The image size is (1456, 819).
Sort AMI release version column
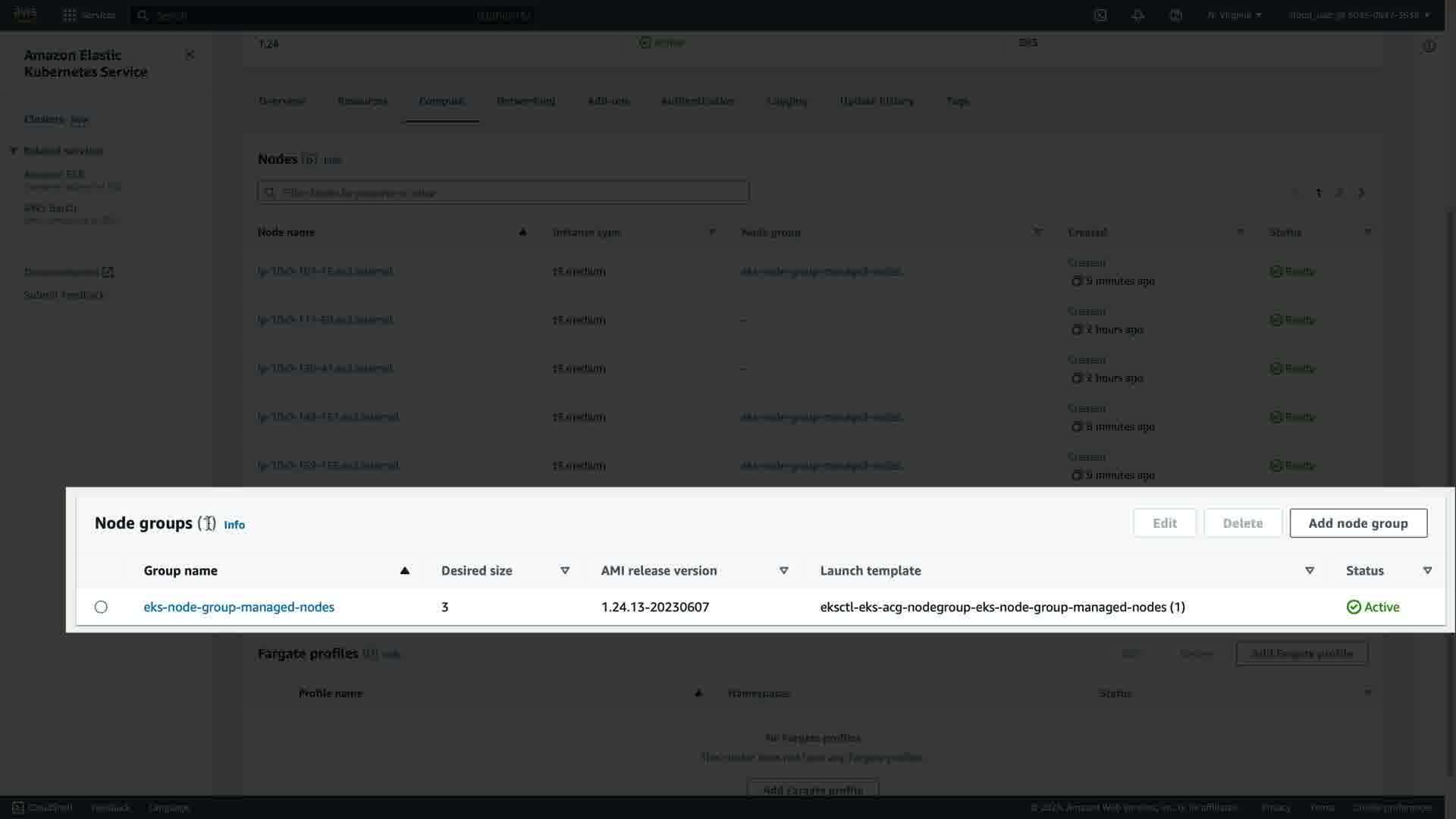pos(784,571)
